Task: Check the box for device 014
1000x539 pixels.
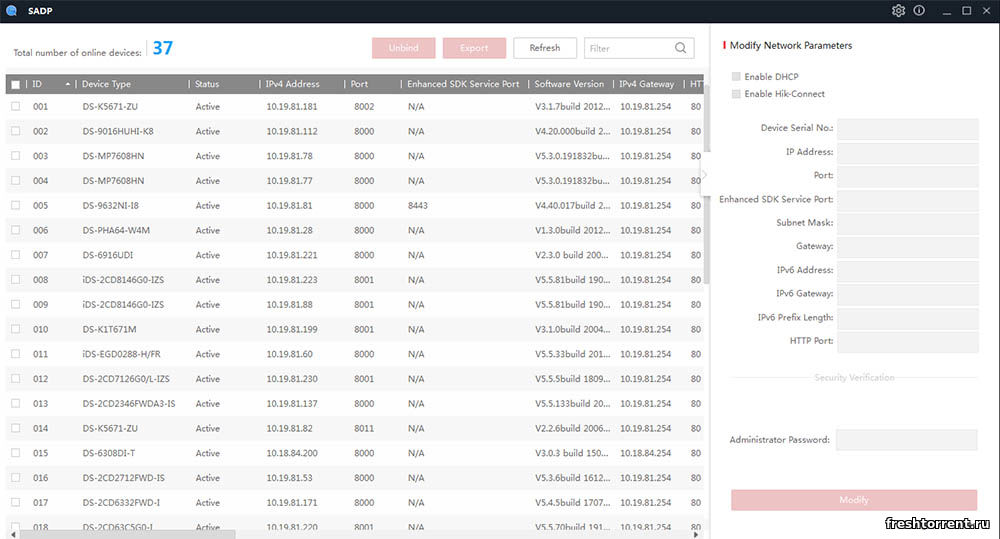Action: [15, 428]
